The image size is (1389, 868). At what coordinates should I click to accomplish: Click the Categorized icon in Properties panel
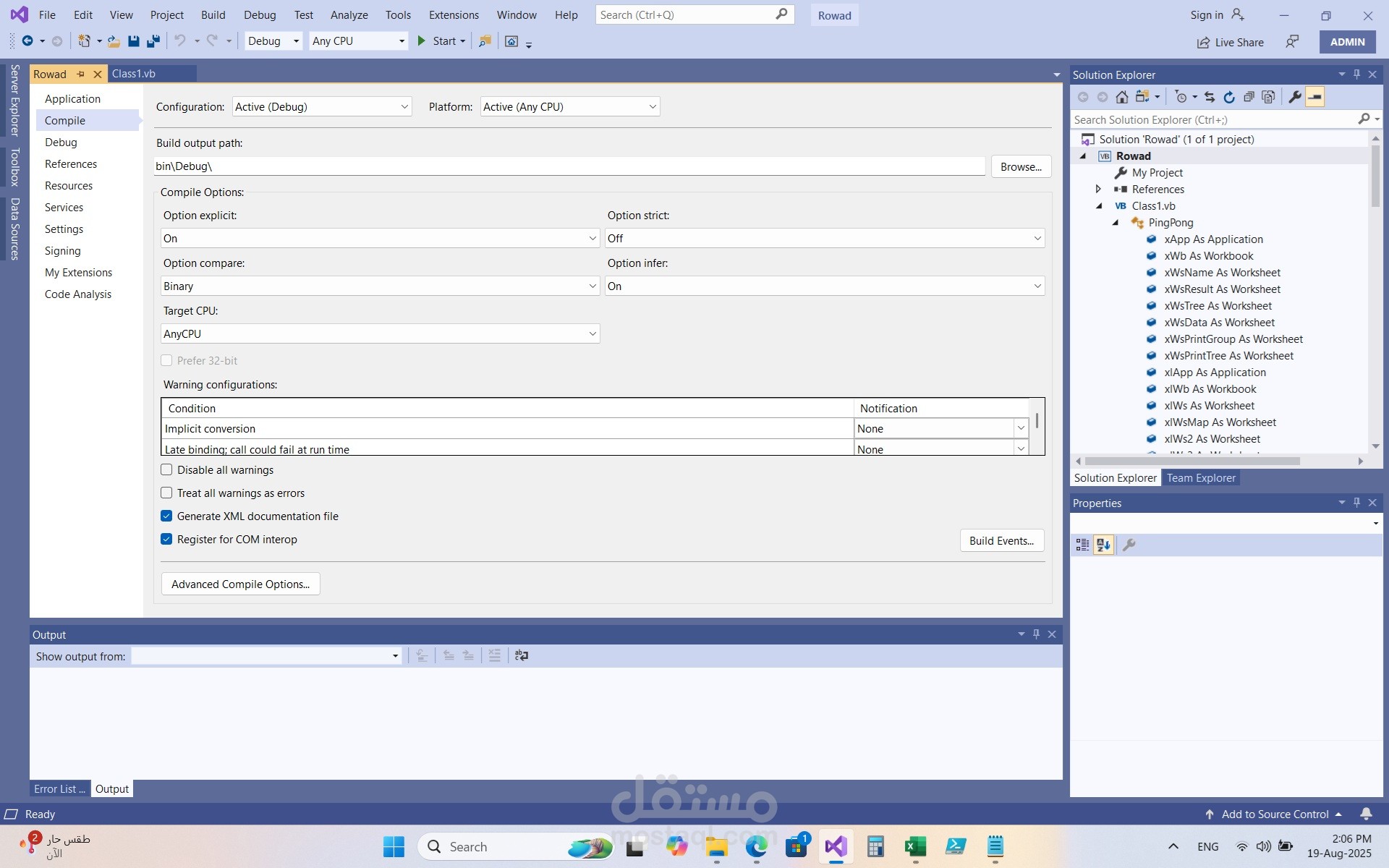[1082, 545]
